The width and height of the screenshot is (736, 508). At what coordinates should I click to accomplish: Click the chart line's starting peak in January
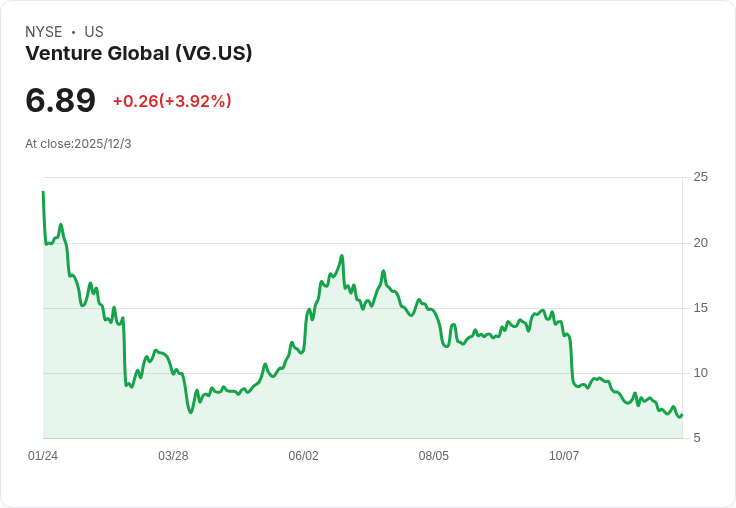[43, 192]
